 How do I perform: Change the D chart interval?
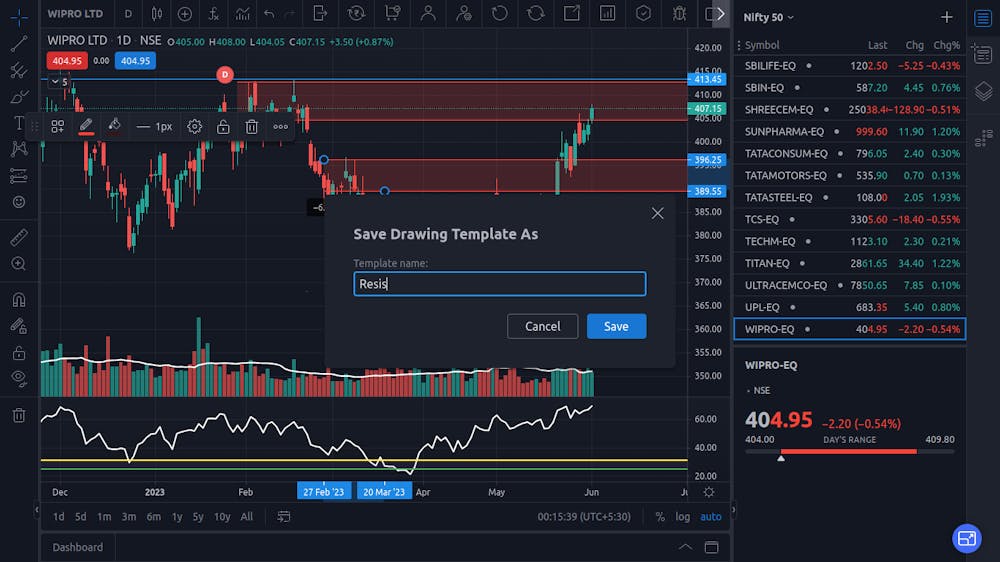128,13
